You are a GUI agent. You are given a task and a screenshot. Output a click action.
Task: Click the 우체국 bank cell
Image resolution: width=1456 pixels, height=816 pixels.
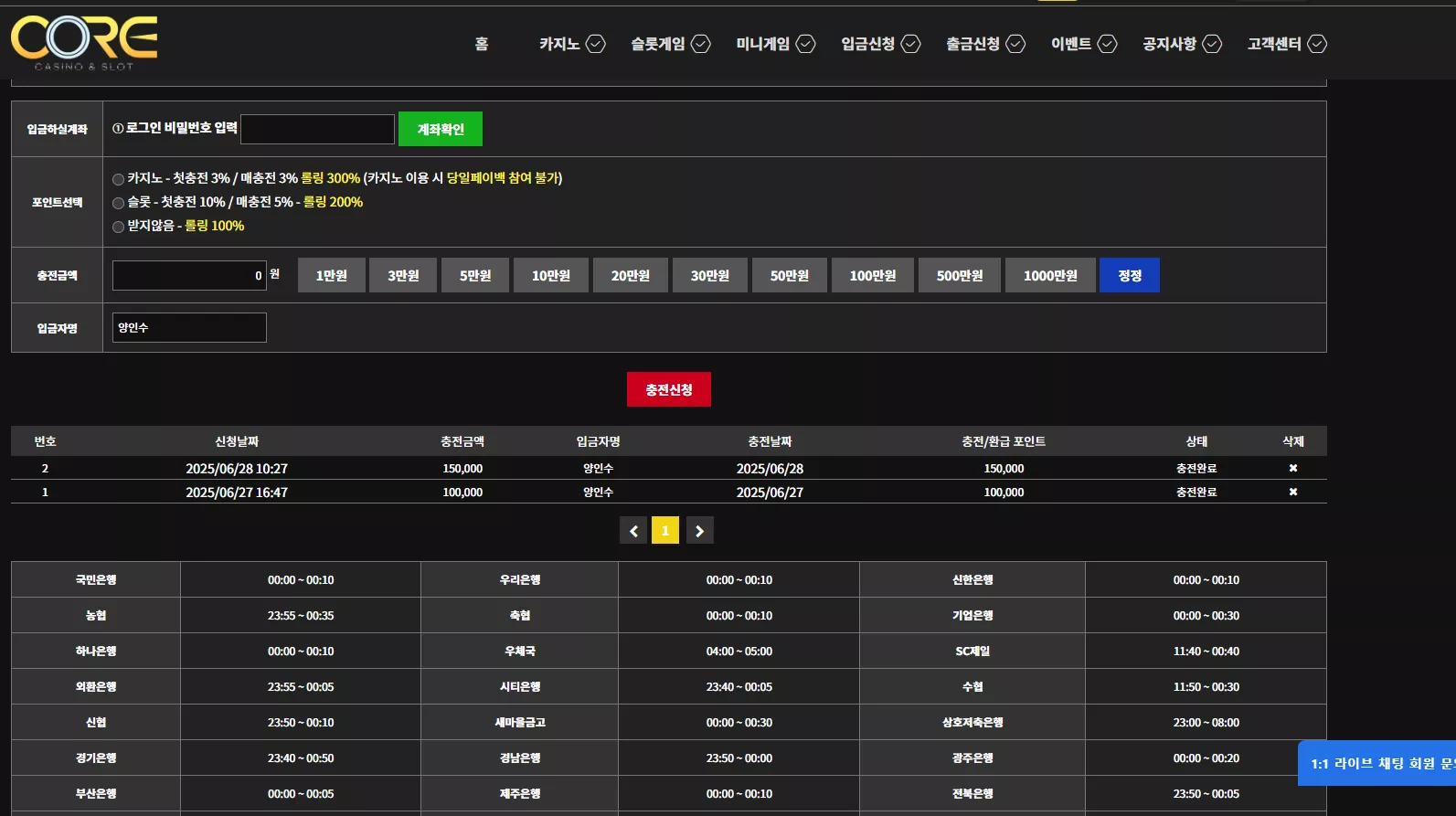pos(520,651)
